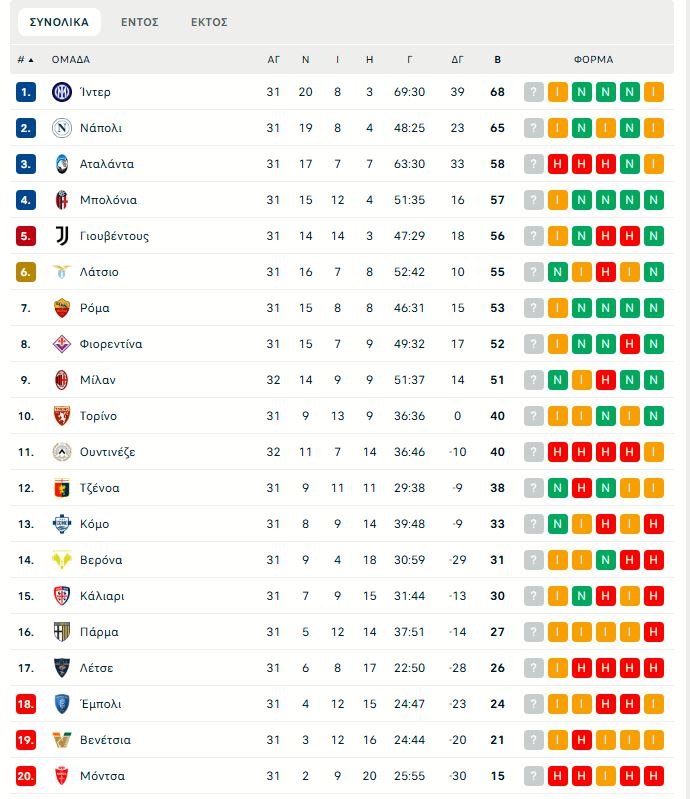690x799 pixels.
Task: Click the Parma club crest icon
Action: (x=62, y=632)
